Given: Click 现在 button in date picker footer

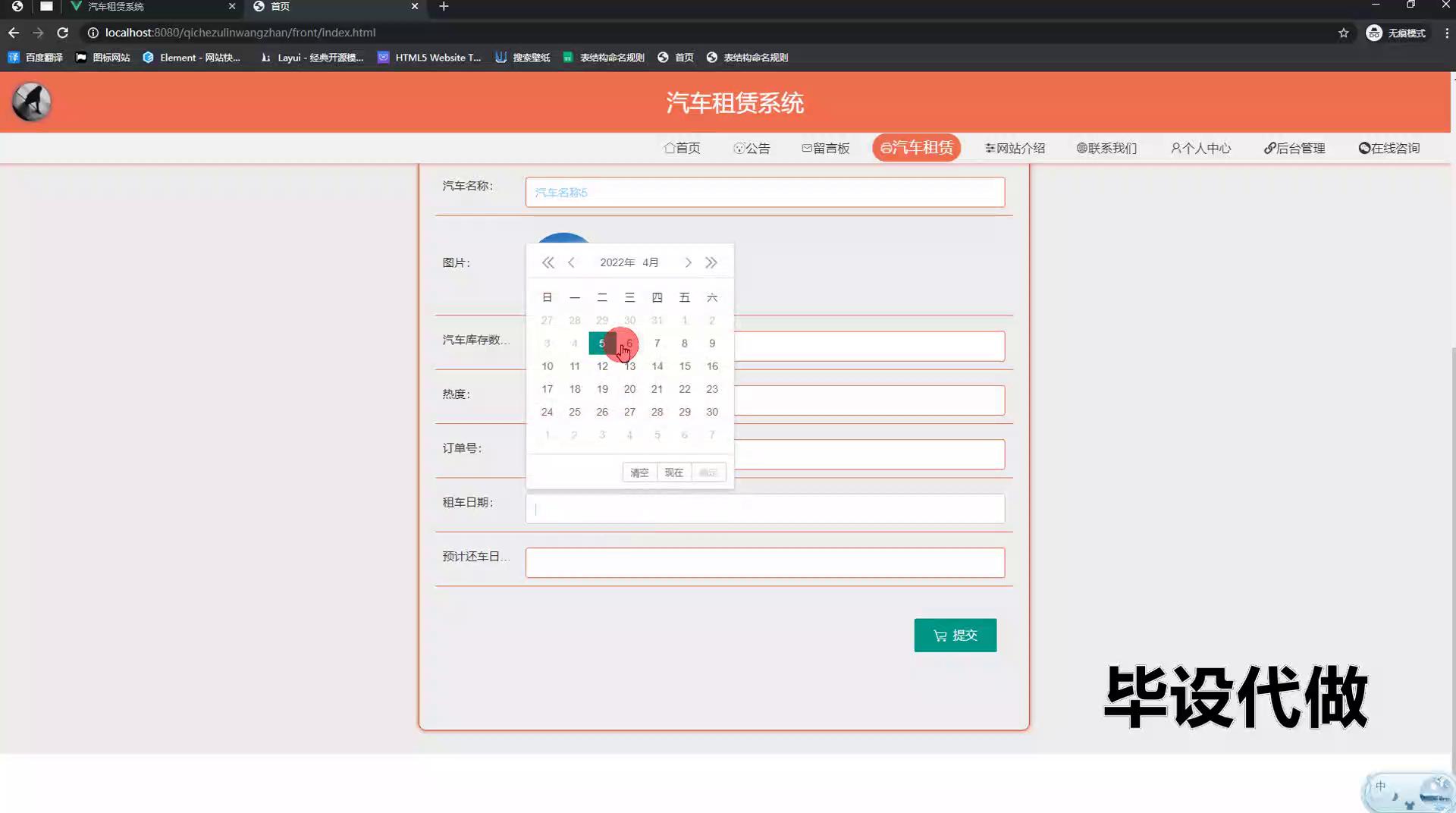Looking at the screenshot, I should click(673, 472).
